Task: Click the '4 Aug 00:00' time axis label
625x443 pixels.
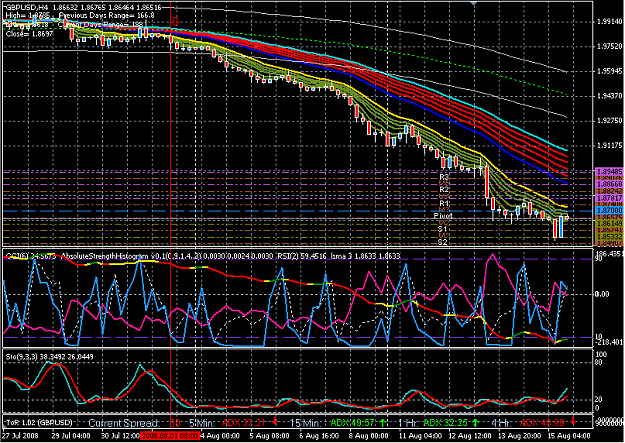Action: (x=220, y=435)
